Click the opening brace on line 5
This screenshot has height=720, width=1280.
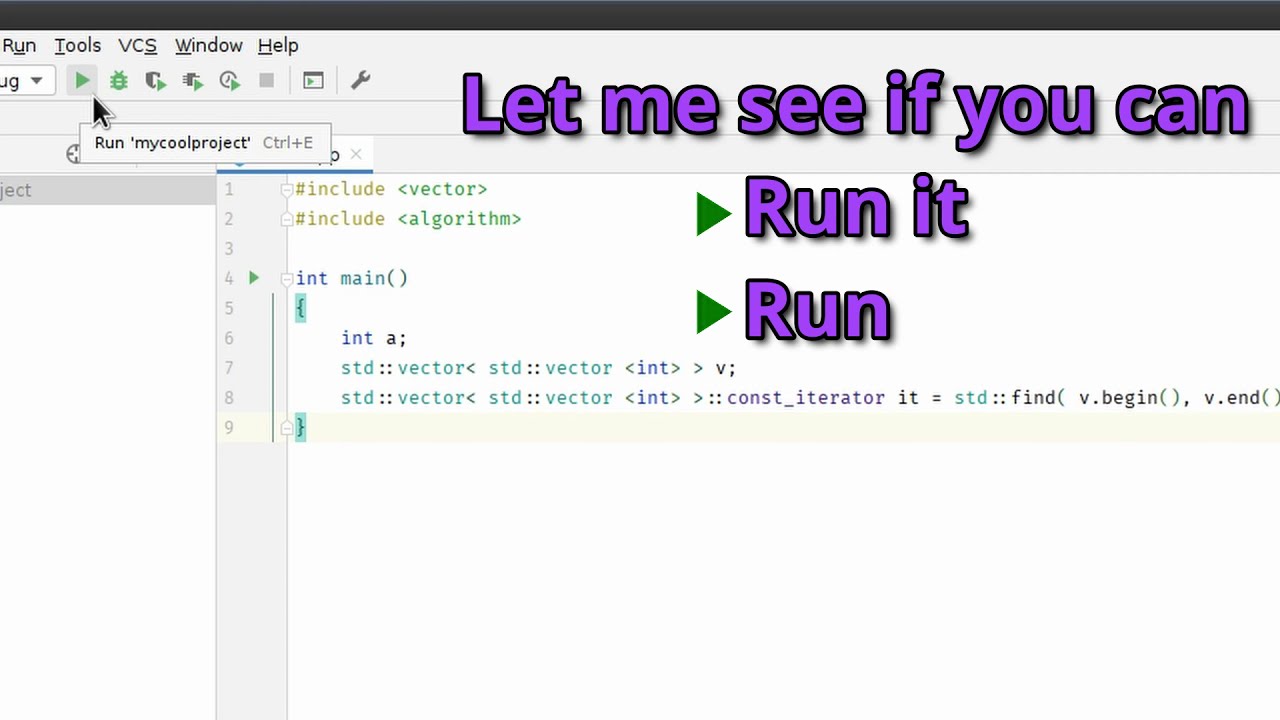pos(300,309)
